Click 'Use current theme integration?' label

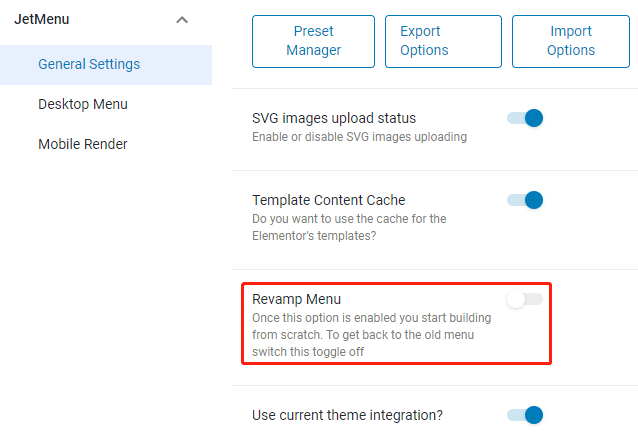(x=347, y=414)
